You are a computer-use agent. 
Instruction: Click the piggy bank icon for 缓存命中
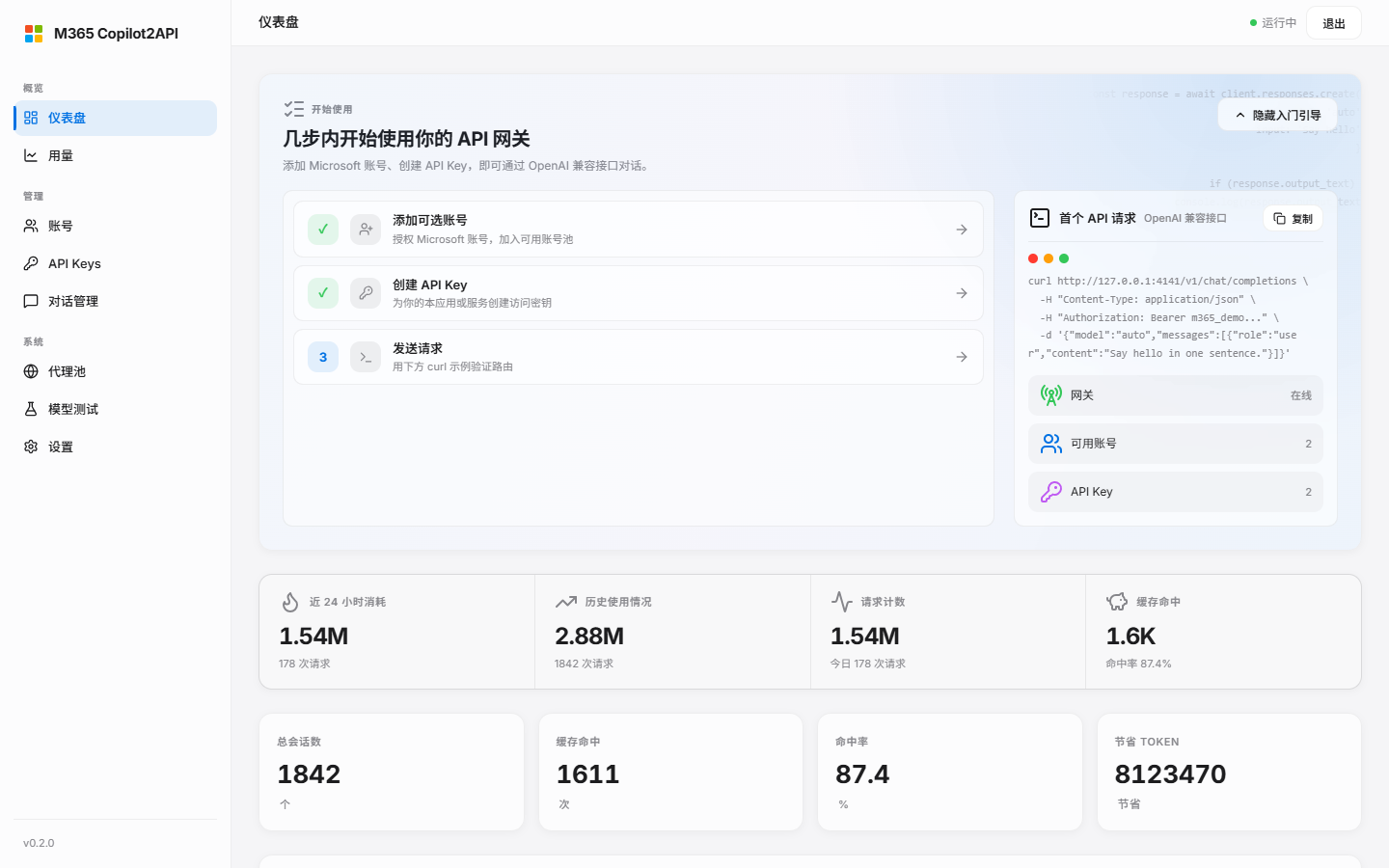tap(1117, 602)
